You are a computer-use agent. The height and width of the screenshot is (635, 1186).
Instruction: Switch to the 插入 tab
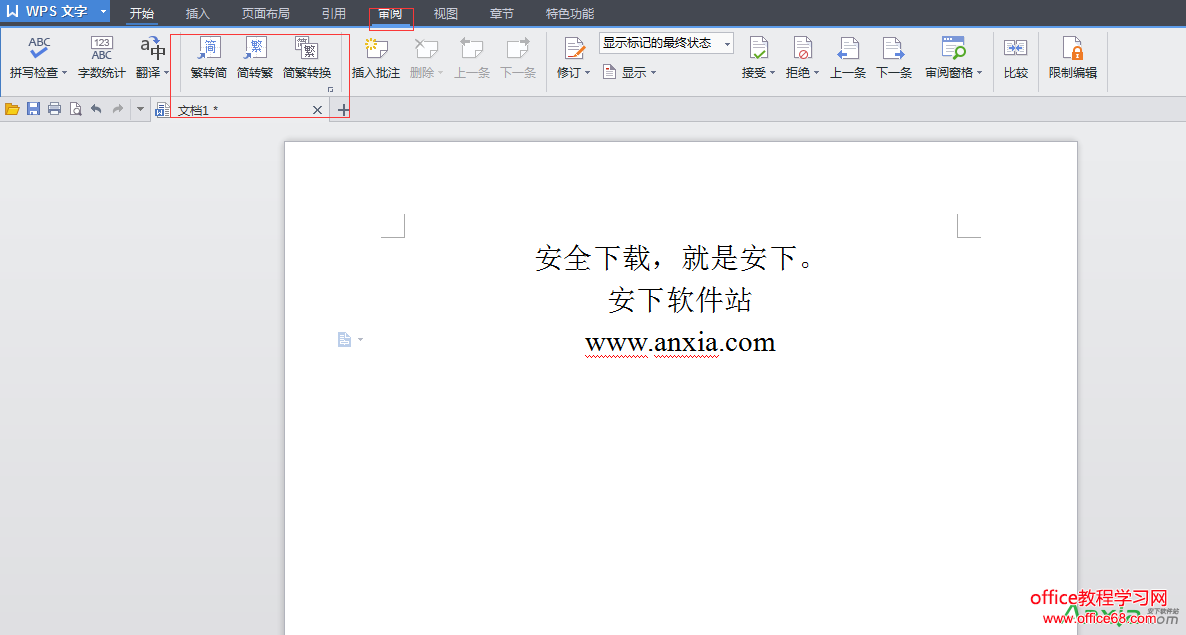(x=198, y=14)
